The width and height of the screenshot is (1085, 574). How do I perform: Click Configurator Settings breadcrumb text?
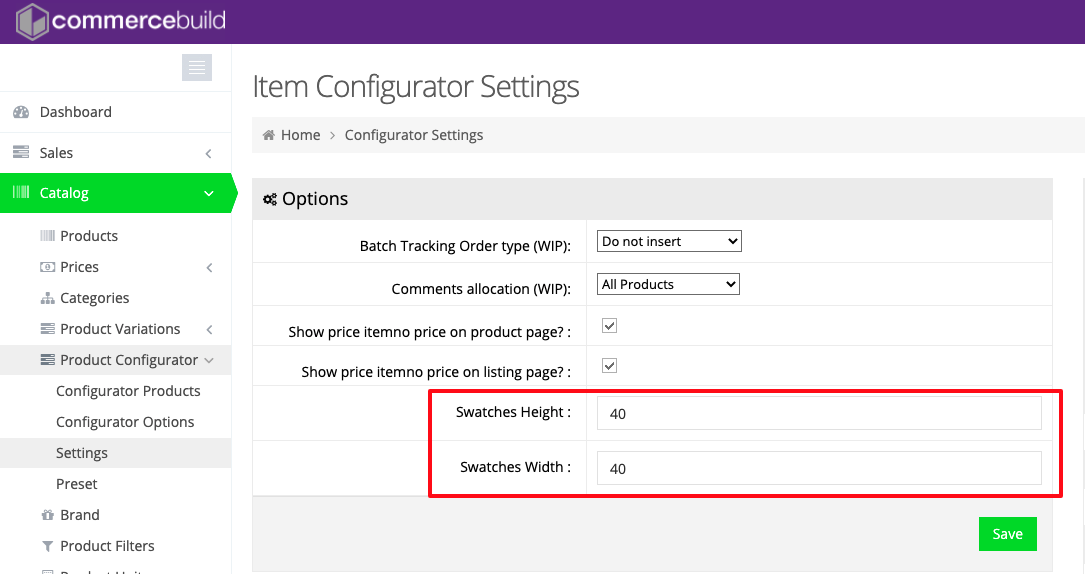(x=414, y=135)
